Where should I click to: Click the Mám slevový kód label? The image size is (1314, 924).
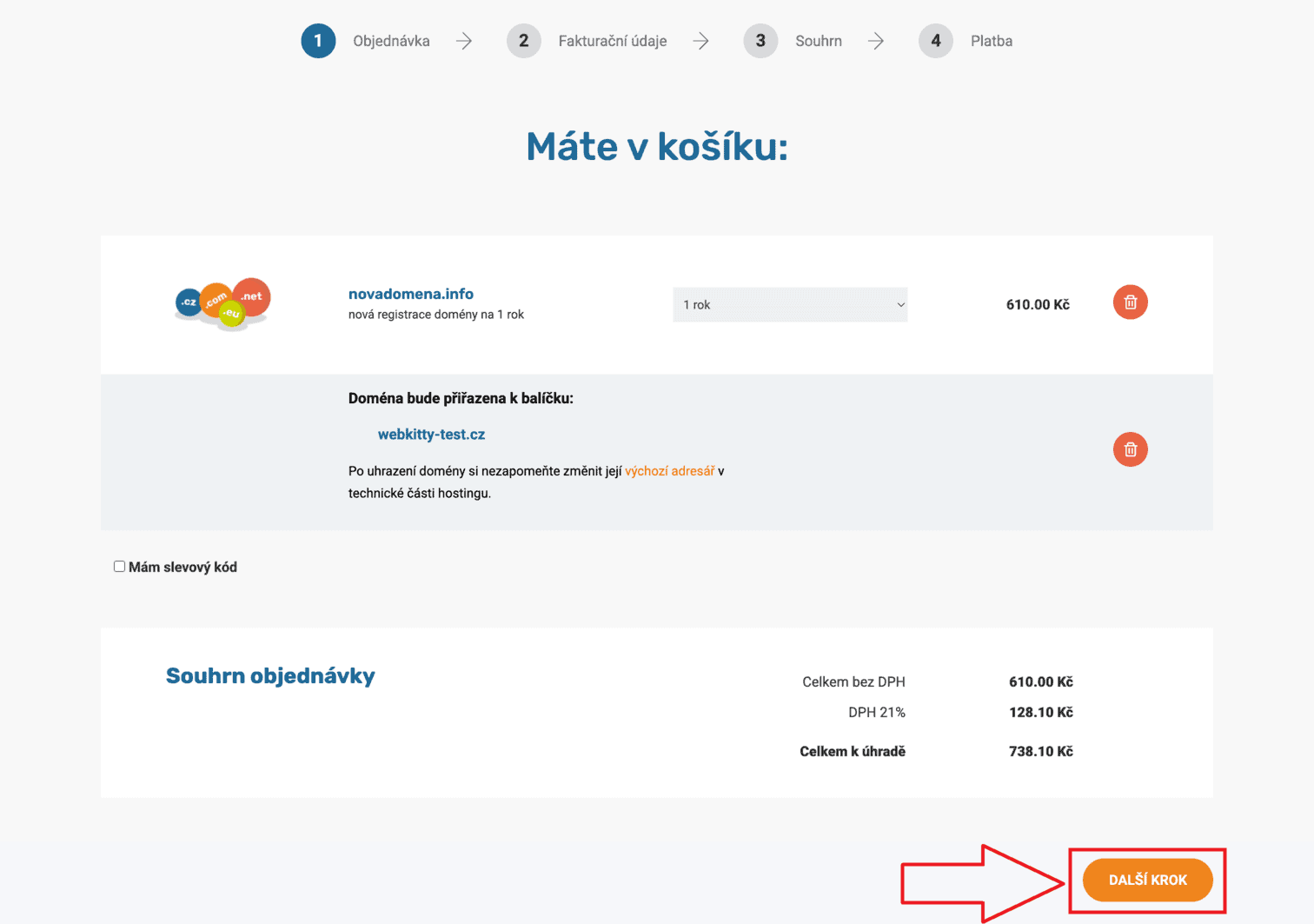[182, 567]
